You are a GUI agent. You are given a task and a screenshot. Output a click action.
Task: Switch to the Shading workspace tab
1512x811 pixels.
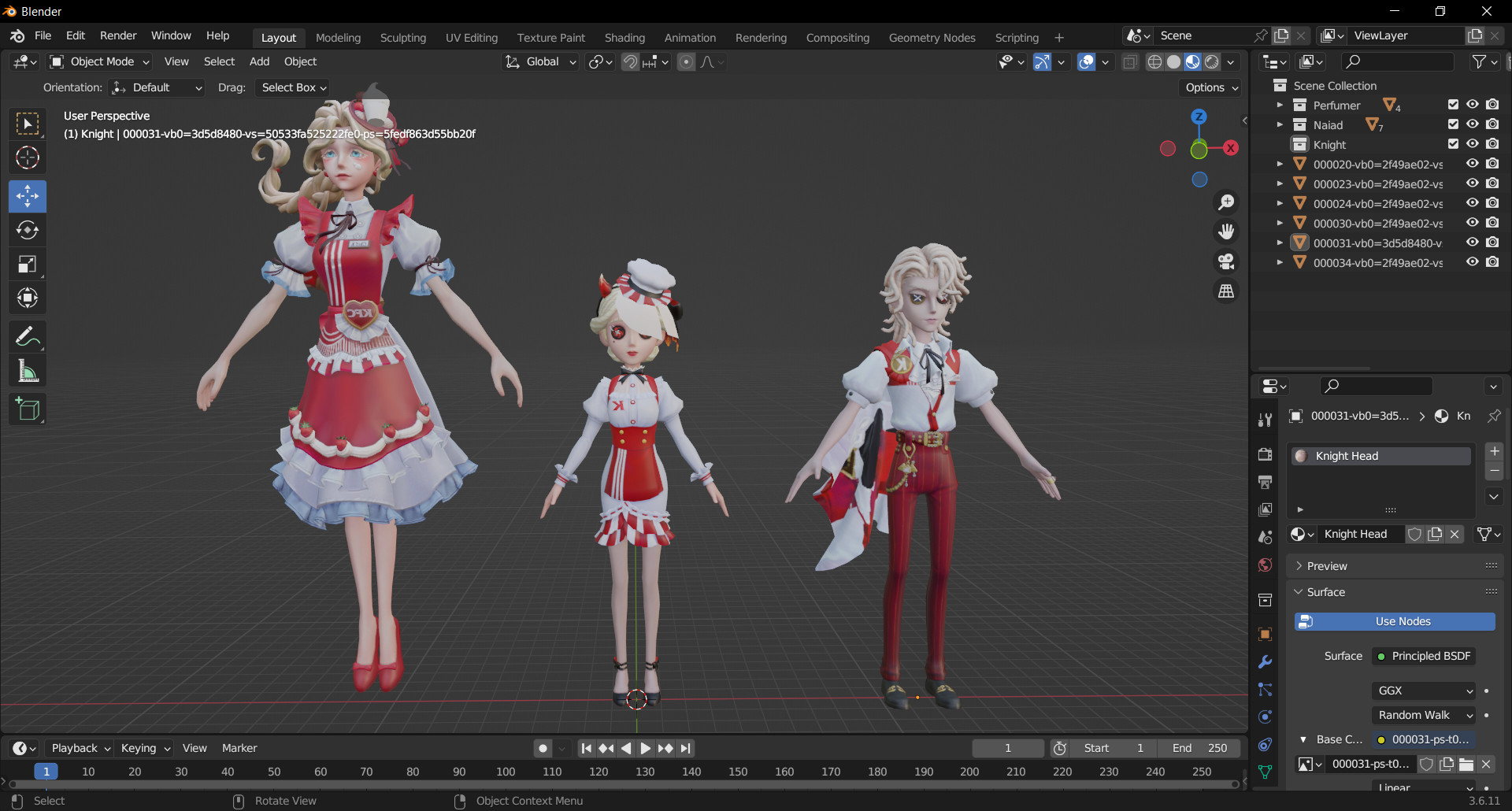pos(624,37)
